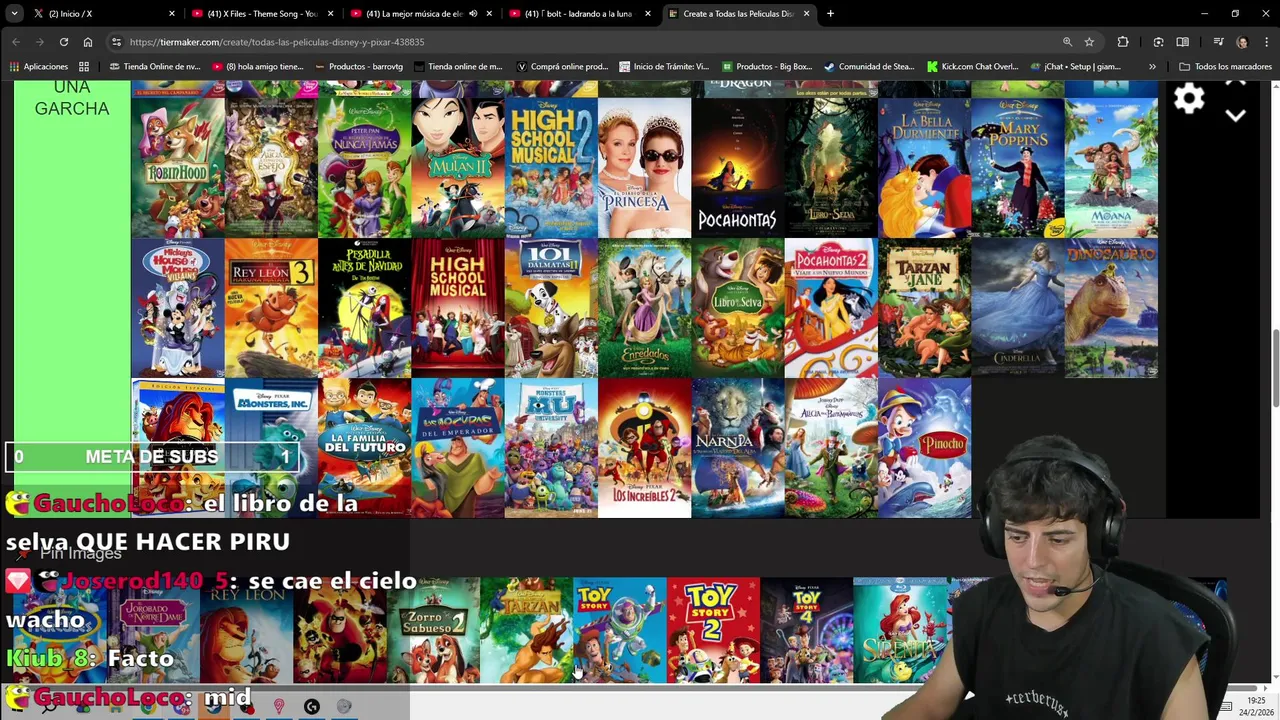Open the Todos los marcadores folder

tap(1225, 67)
